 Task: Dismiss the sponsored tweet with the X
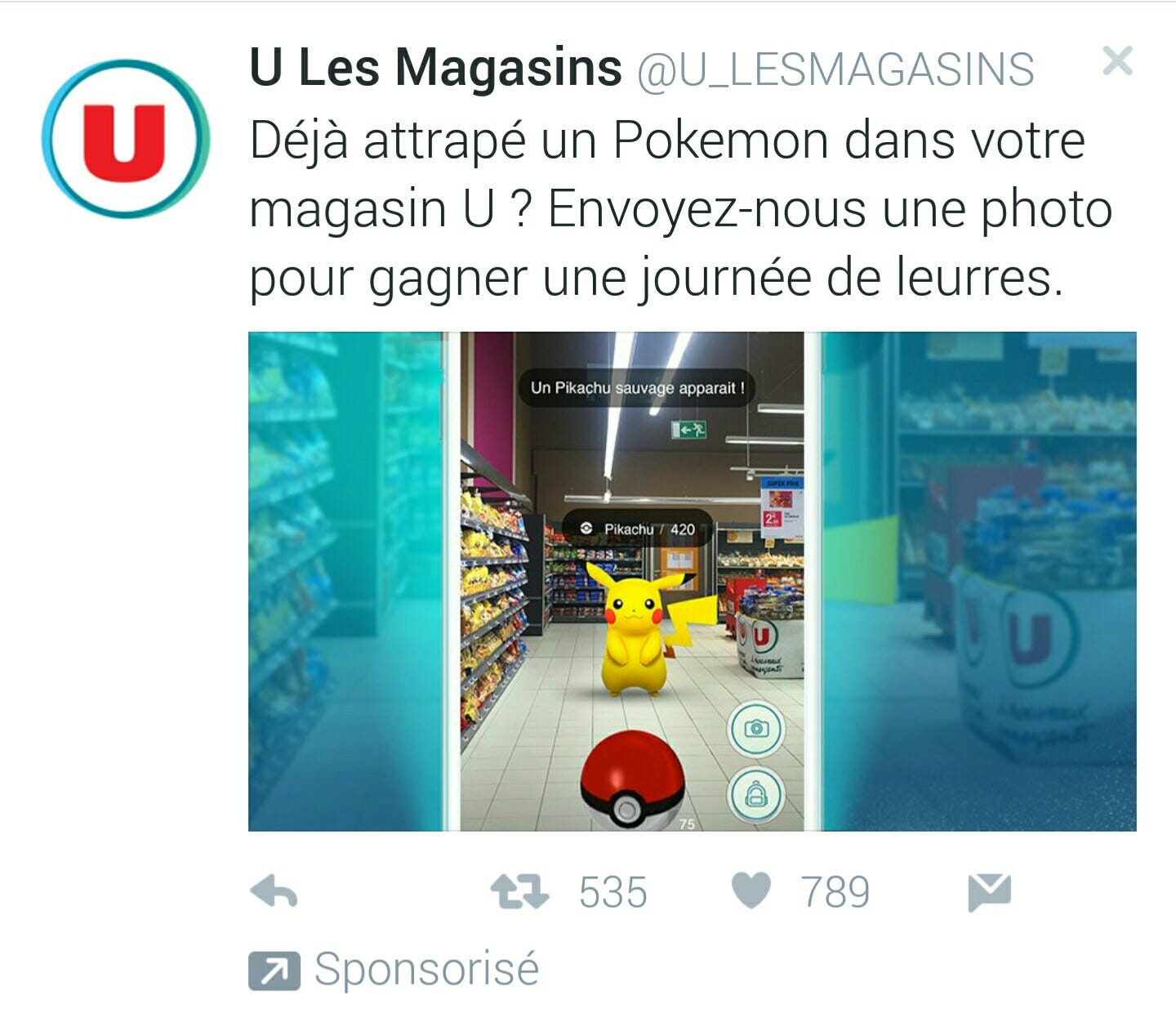1117,60
